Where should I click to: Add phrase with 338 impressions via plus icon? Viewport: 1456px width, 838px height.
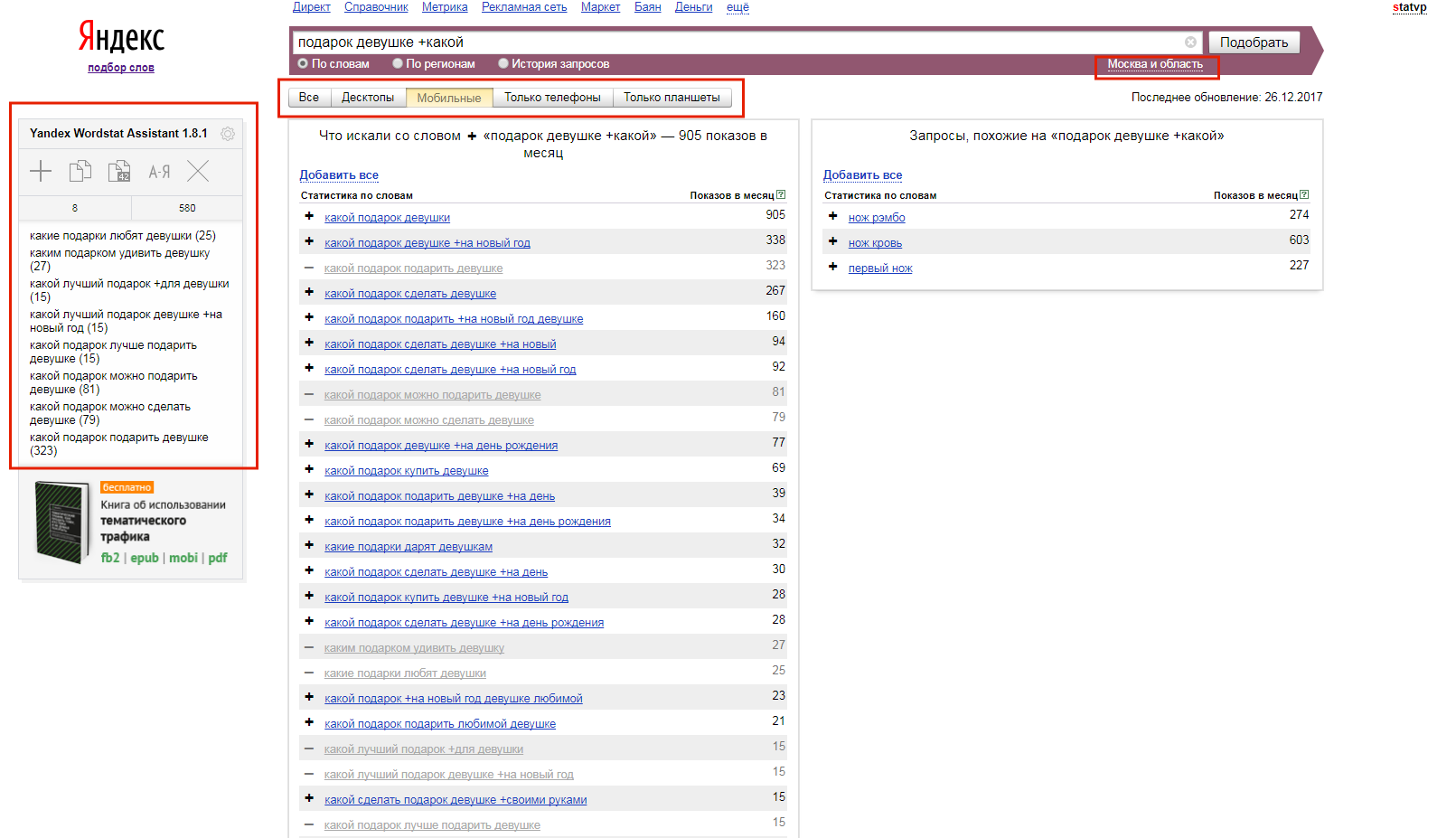tap(309, 241)
